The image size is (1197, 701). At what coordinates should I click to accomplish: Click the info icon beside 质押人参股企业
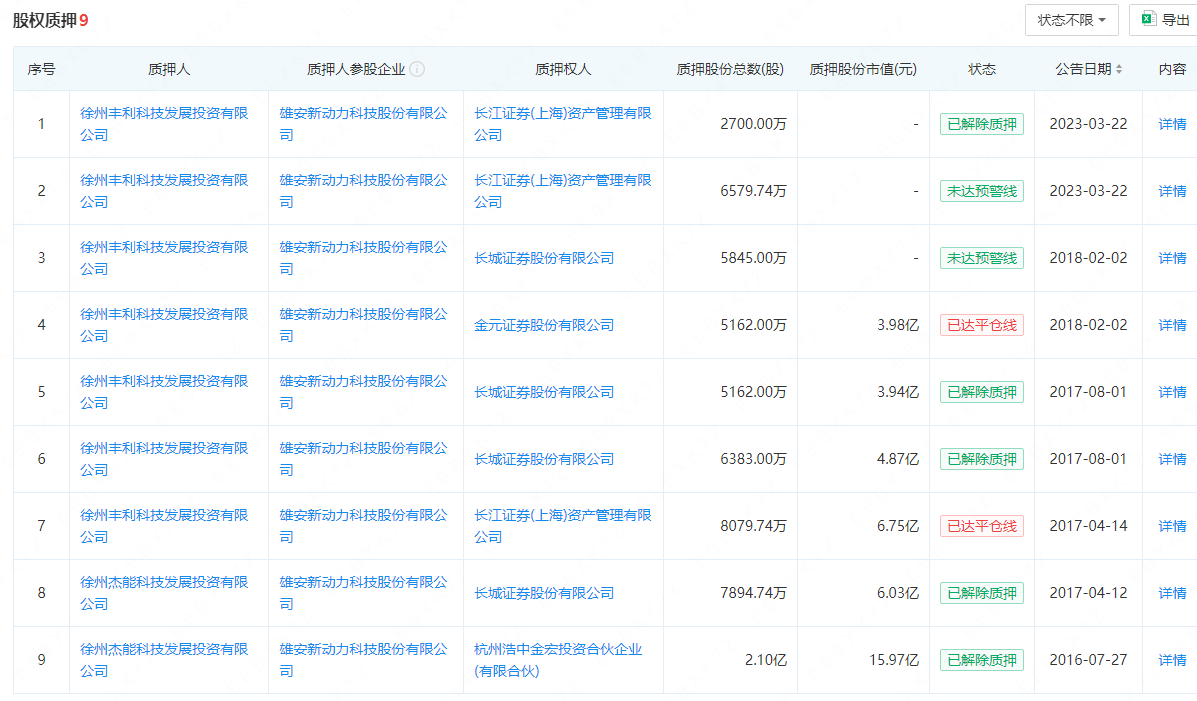tap(418, 69)
